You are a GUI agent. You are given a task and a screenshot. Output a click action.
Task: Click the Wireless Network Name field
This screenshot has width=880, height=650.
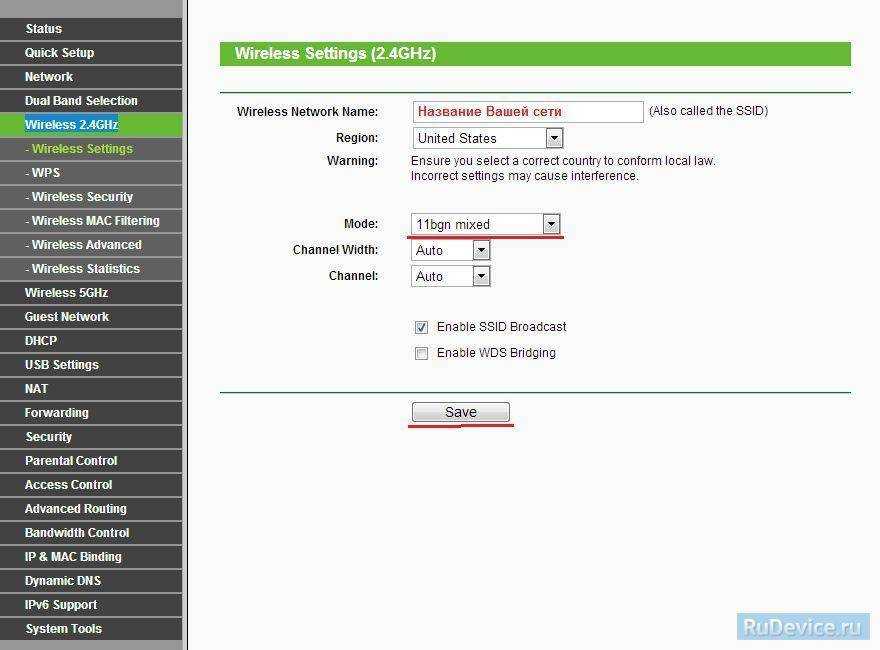click(x=527, y=112)
